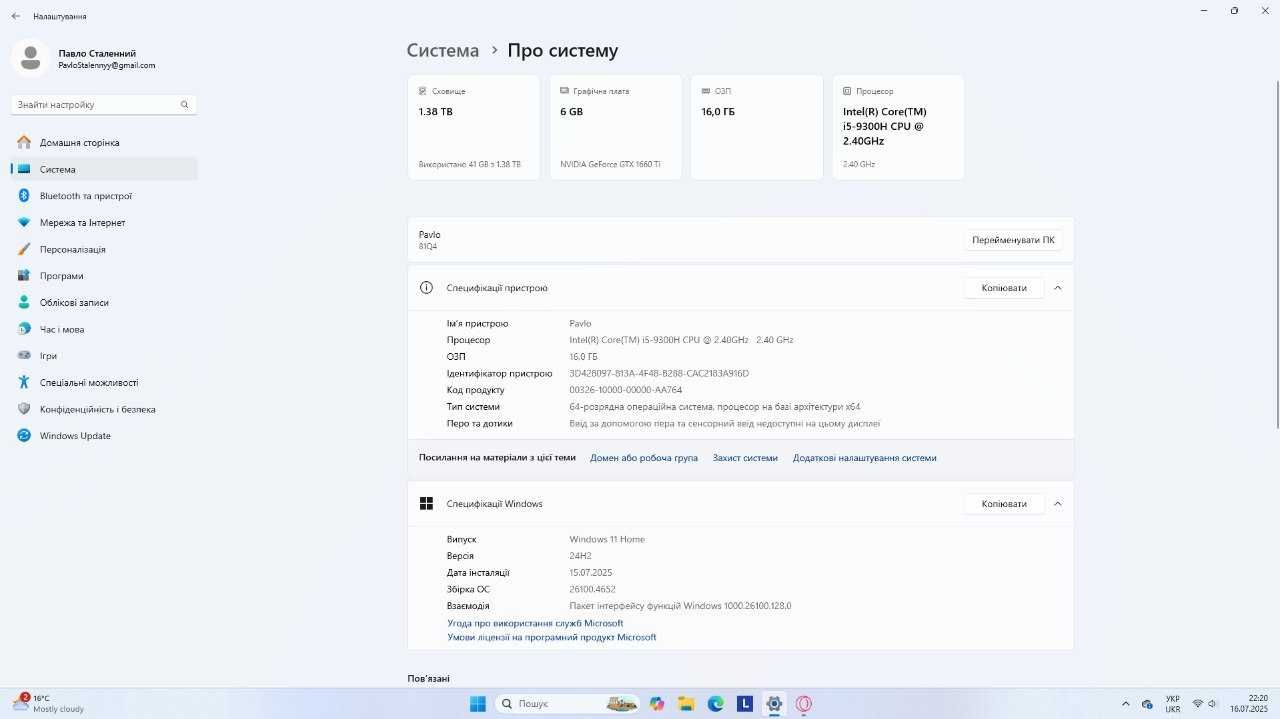The image size is (1280, 719).
Task: Open the Процесор info card
Action: tap(898, 127)
